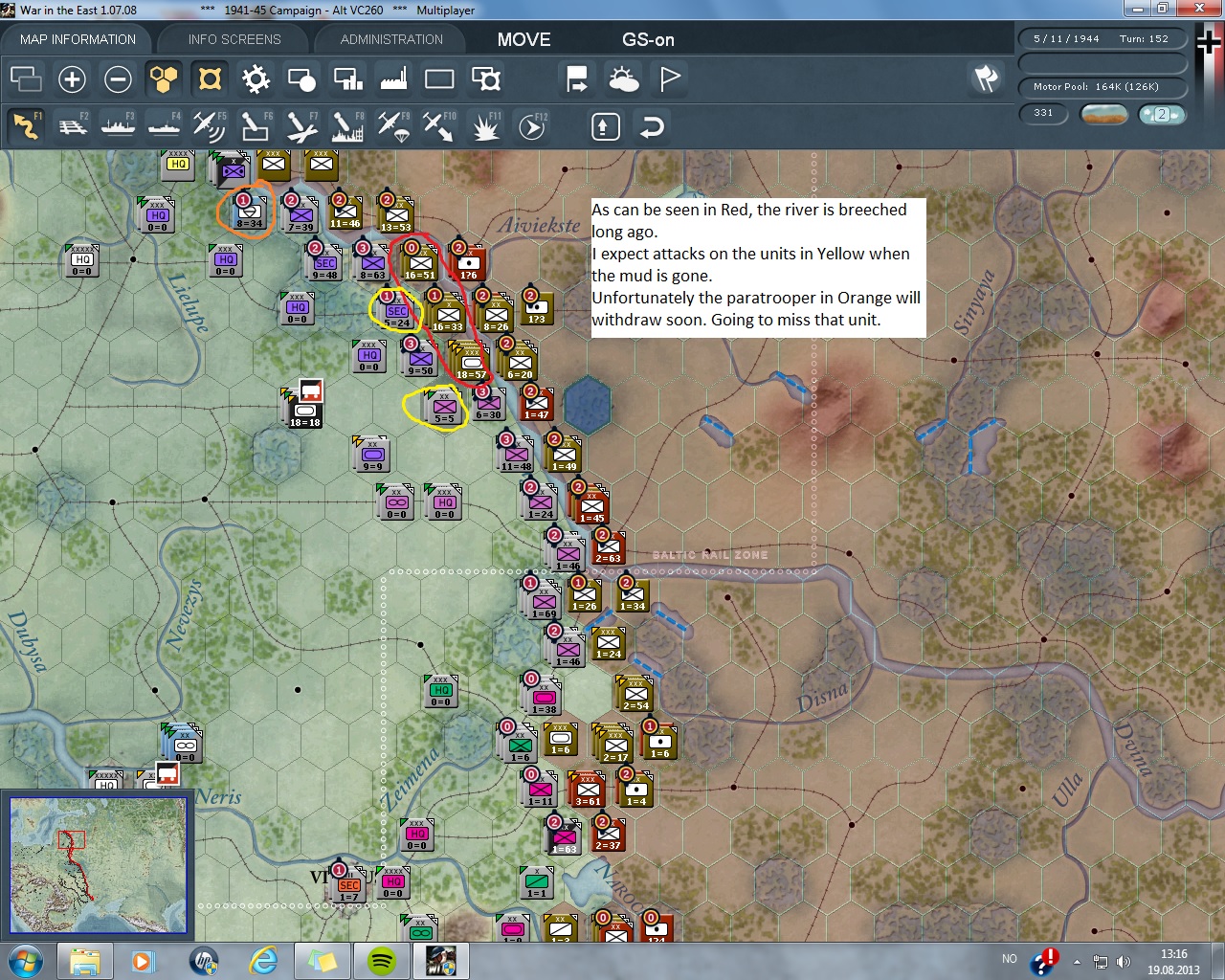Click the weather indicator showing 2
This screenshot has height=980, width=1225.
[1162, 114]
